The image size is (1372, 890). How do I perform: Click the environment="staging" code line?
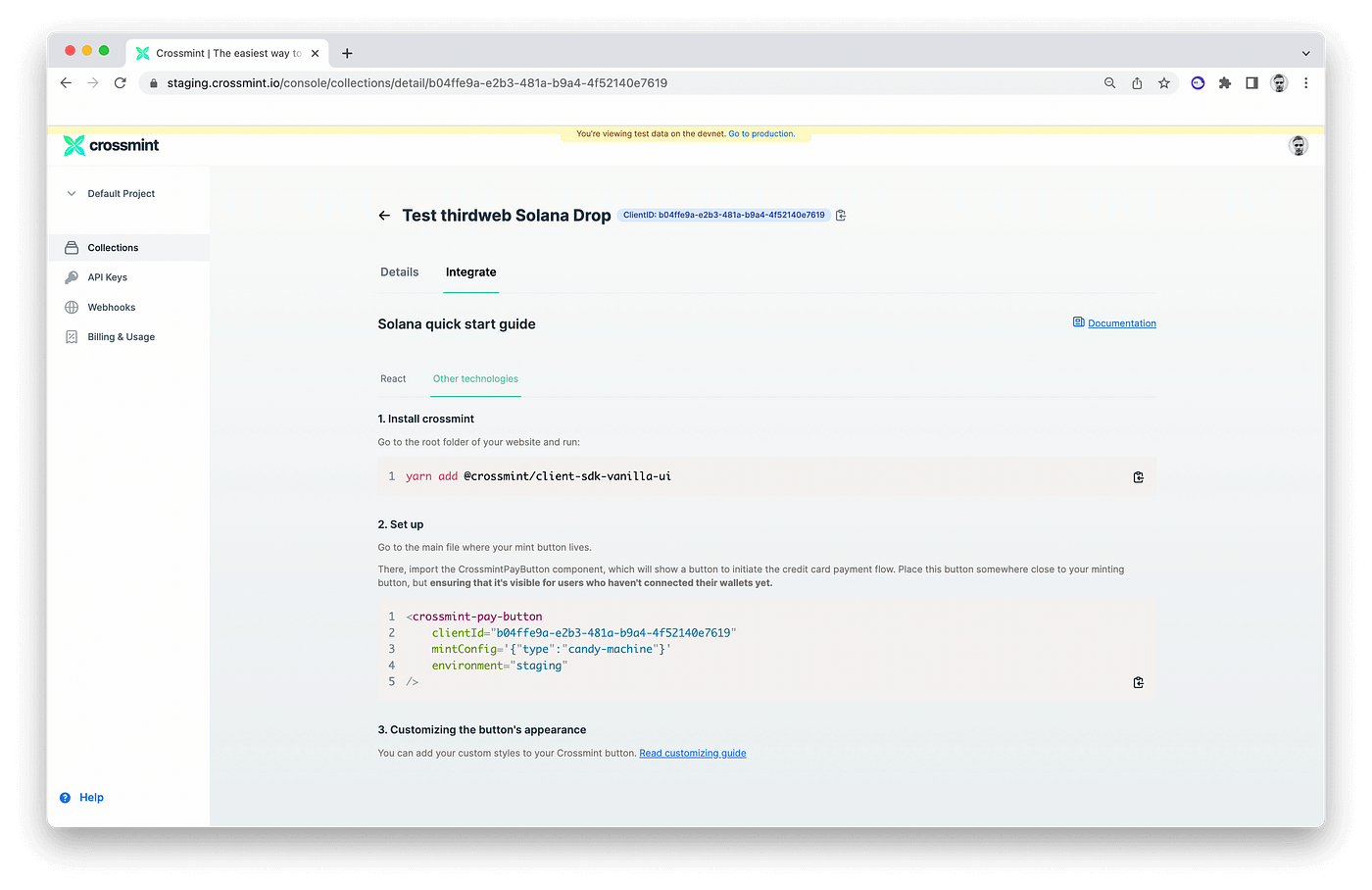tap(499, 666)
